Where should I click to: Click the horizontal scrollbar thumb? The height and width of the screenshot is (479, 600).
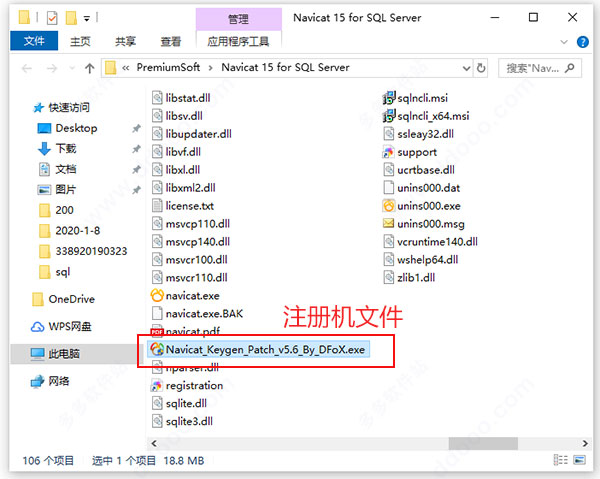483,443
